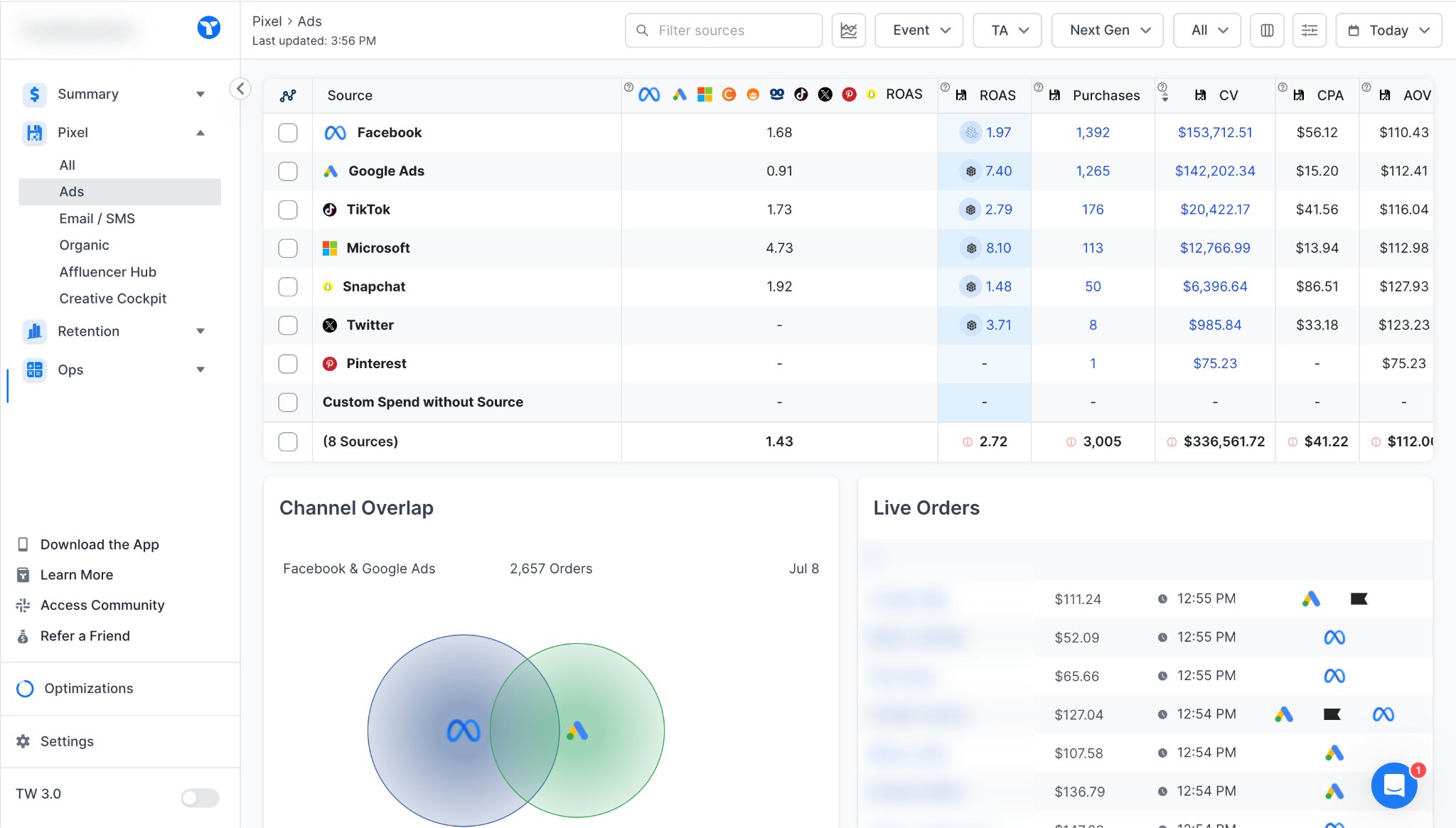Click the TikTok icon in ROAS header
This screenshot has width=1456, height=828.
pos(801,95)
